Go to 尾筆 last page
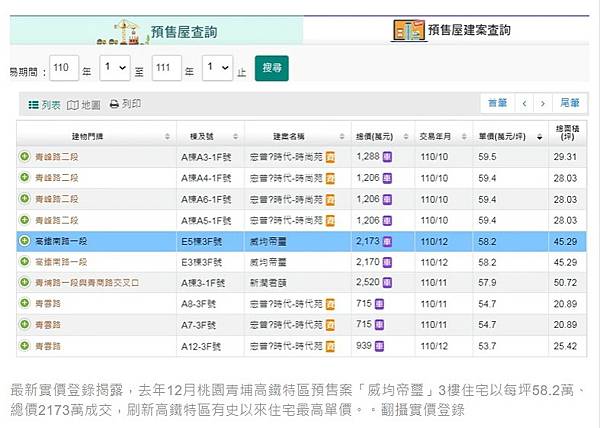The image size is (600, 428). pyautogui.click(x=569, y=103)
